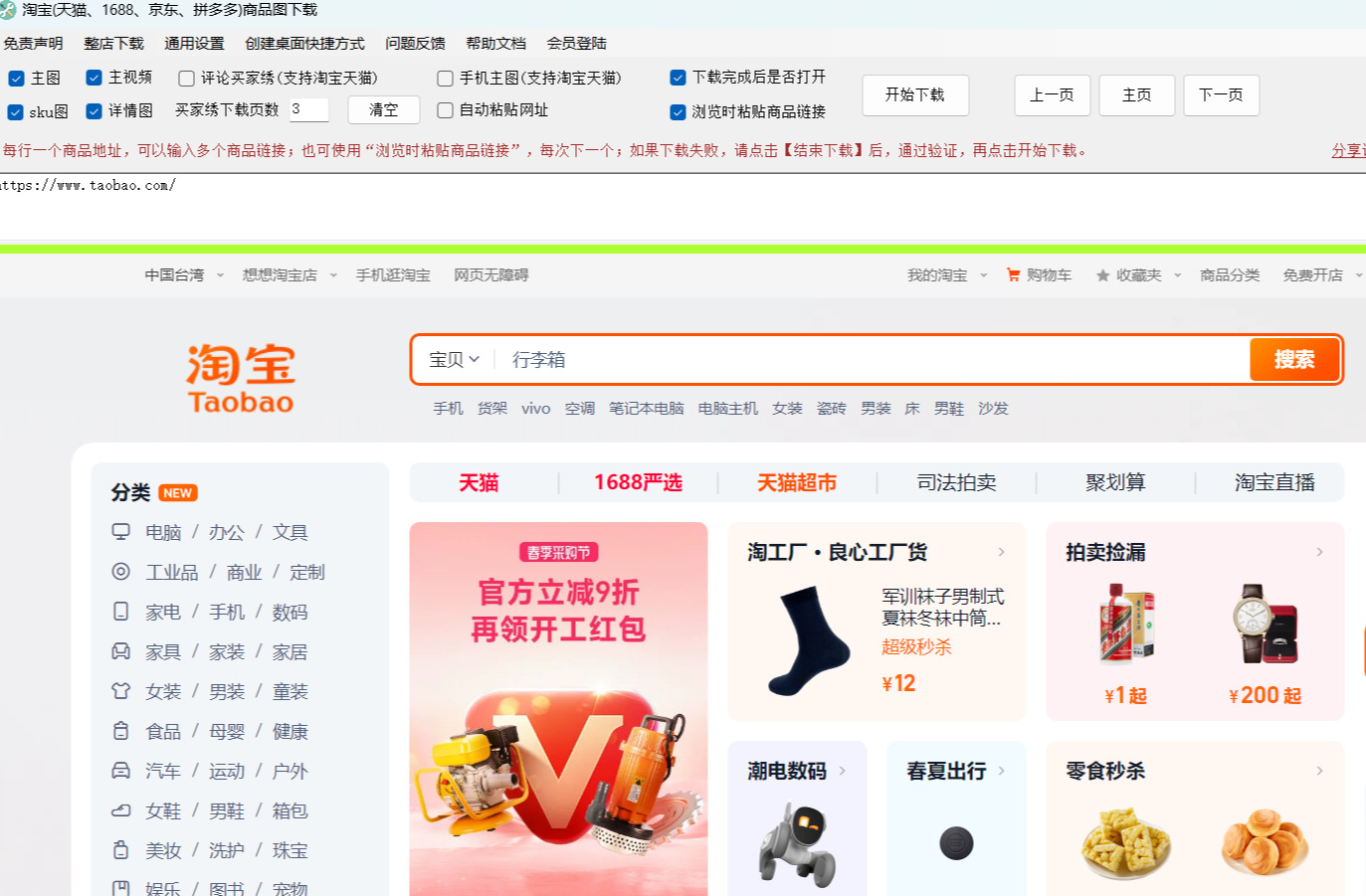
Task: Open the 官方立减9折 promotion banner
Action: pyautogui.click(x=558, y=709)
